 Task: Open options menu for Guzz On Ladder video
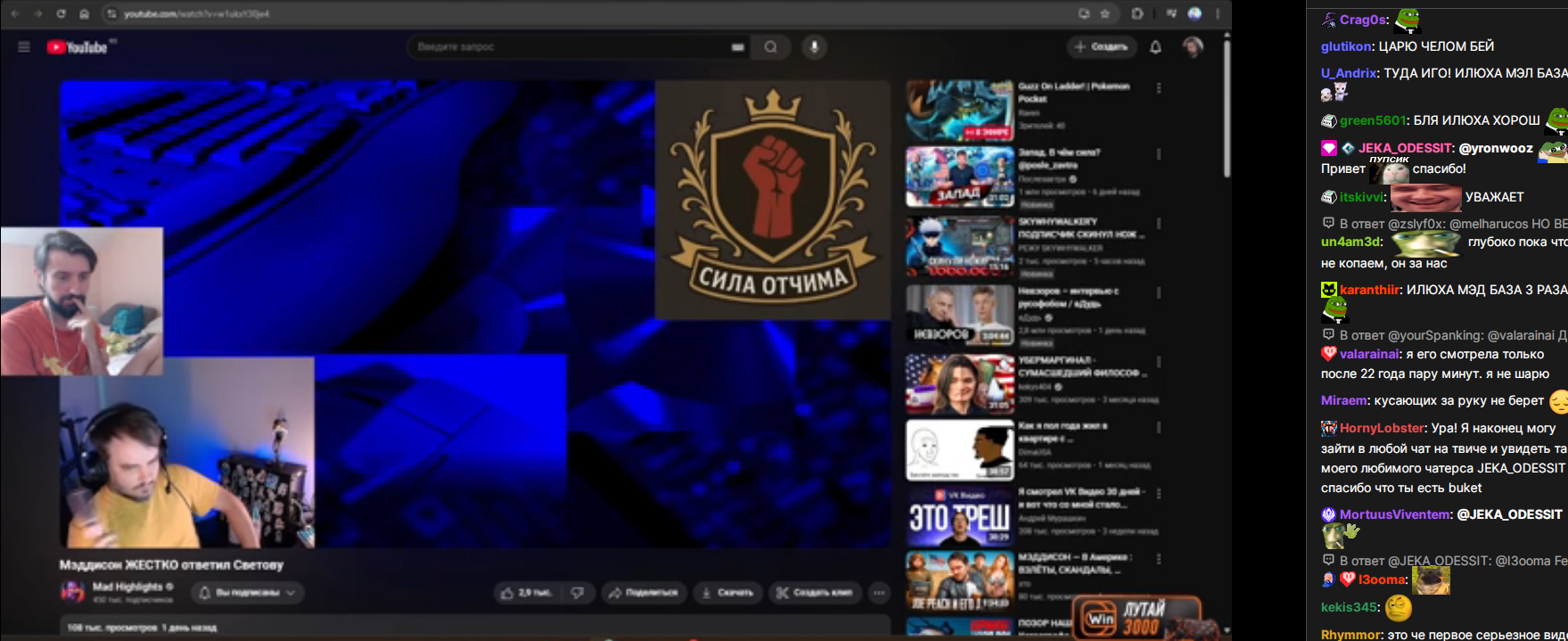pos(1158,88)
